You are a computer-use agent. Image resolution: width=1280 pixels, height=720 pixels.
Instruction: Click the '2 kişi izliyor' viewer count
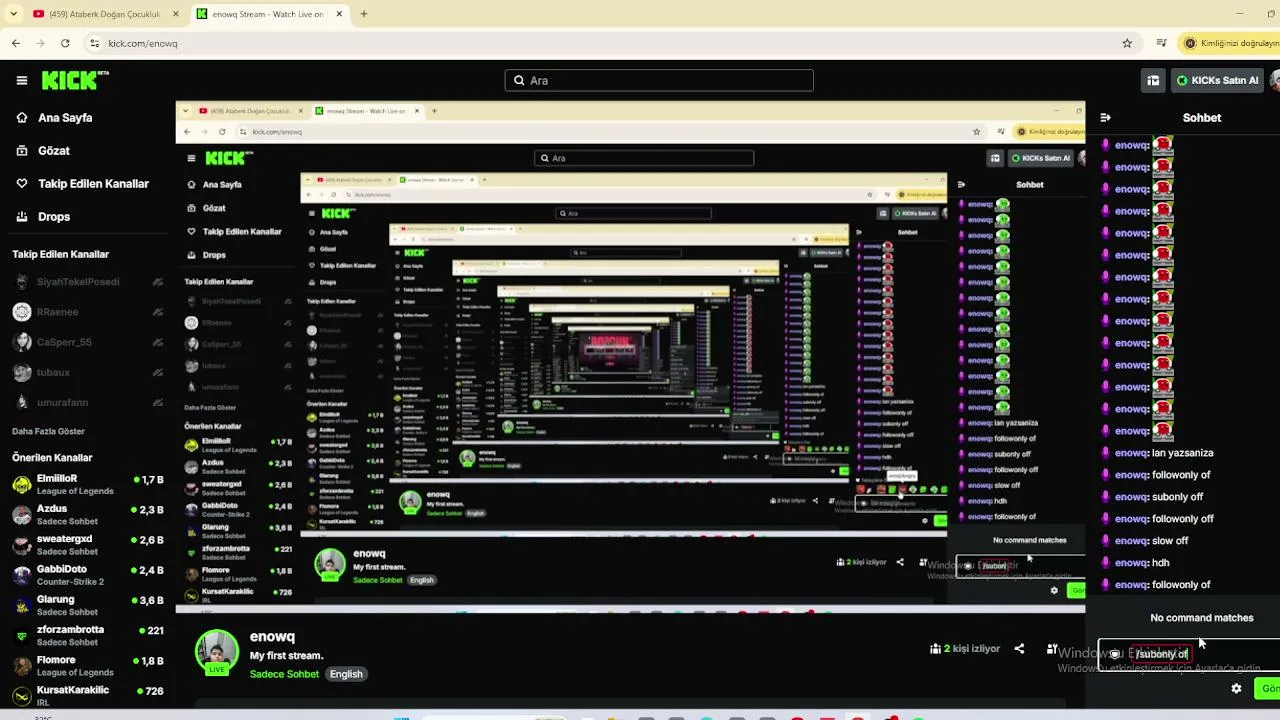(x=965, y=649)
